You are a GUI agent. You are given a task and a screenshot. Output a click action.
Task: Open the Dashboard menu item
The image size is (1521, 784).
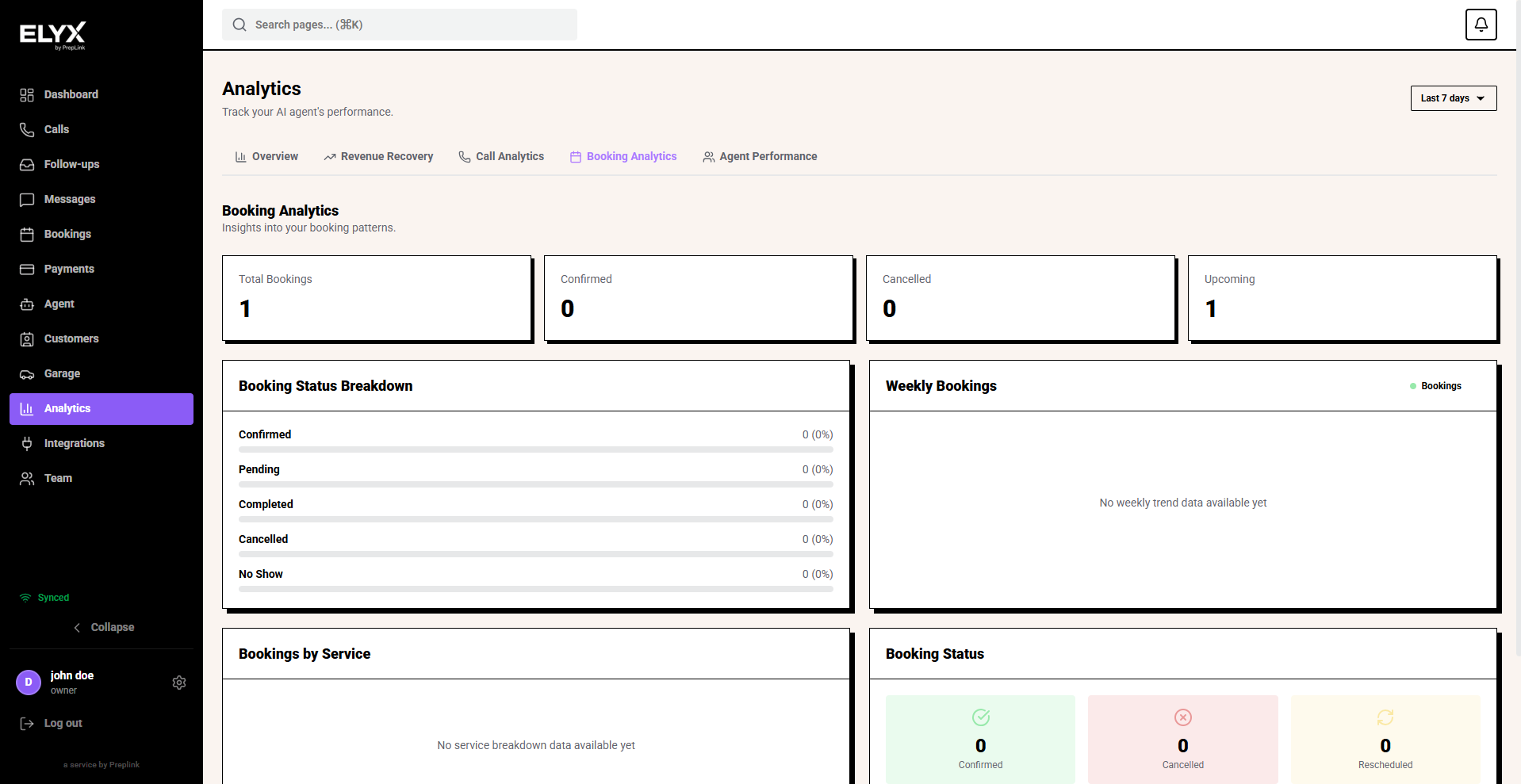point(102,95)
